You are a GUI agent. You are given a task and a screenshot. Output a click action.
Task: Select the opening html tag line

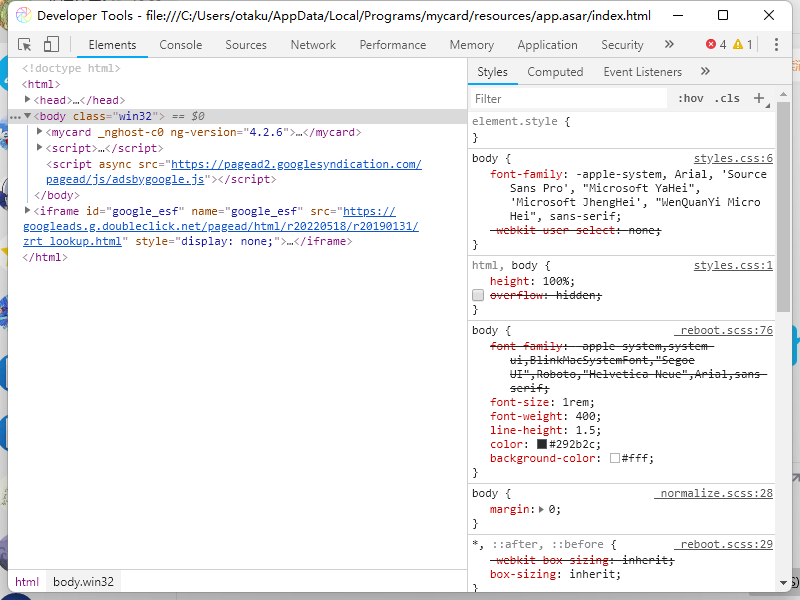pyautogui.click(x=41, y=84)
